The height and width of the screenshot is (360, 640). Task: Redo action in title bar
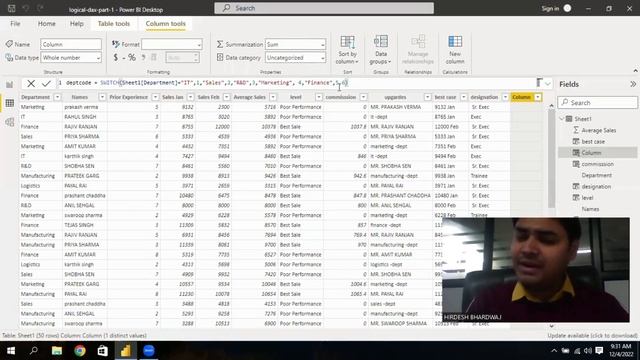(40, 8)
